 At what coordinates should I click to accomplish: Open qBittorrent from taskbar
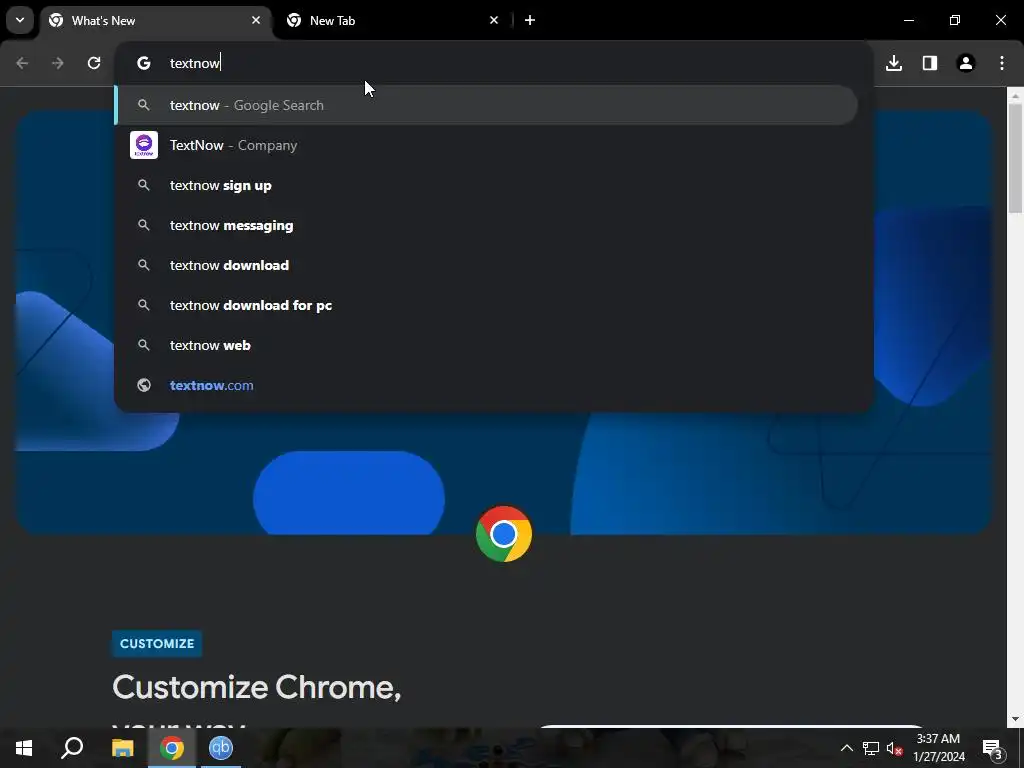click(x=221, y=748)
